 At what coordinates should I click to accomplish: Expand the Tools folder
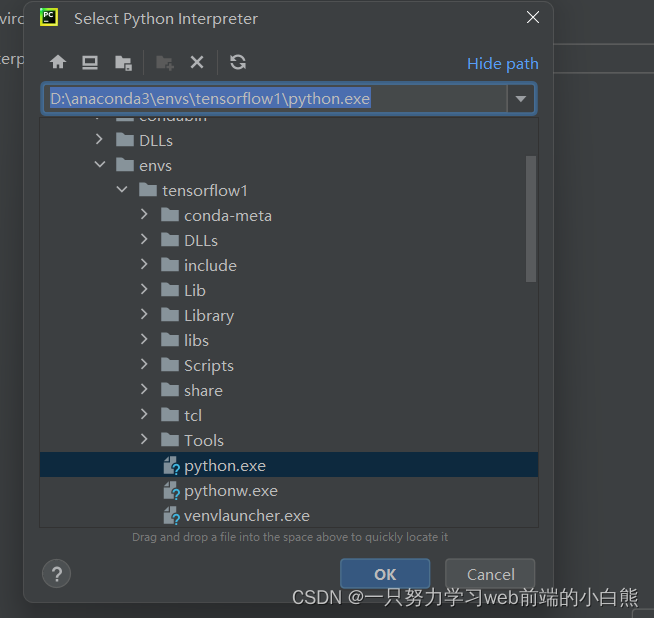144,440
